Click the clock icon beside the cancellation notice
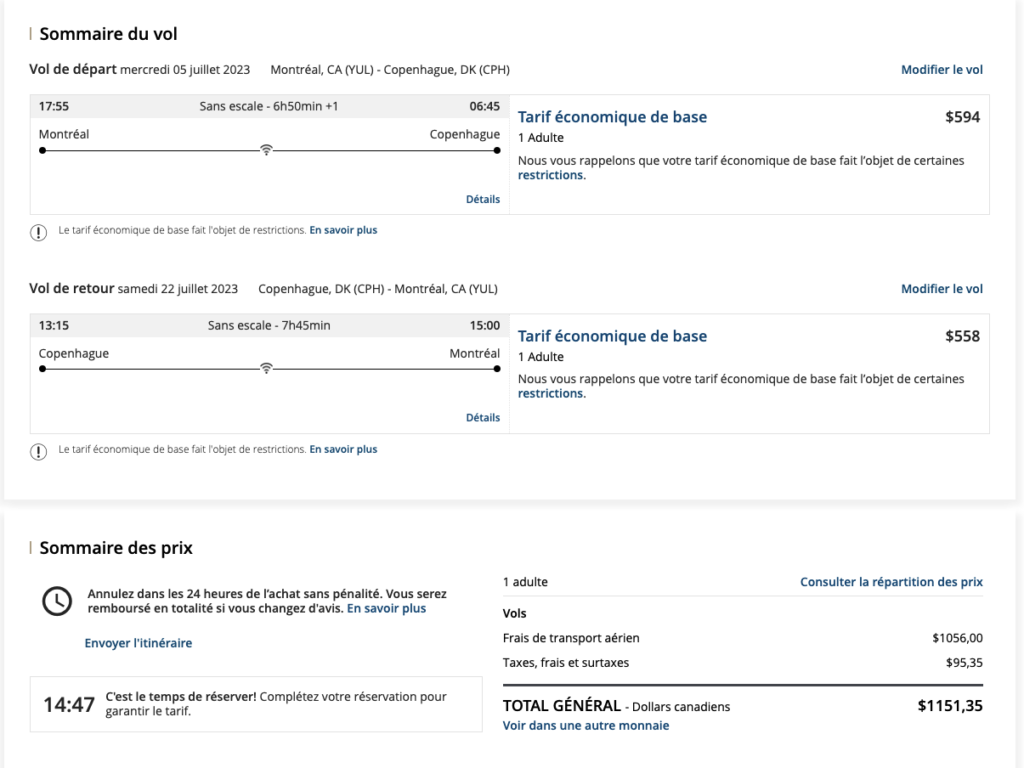This screenshot has width=1024, height=768. point(57,600)
